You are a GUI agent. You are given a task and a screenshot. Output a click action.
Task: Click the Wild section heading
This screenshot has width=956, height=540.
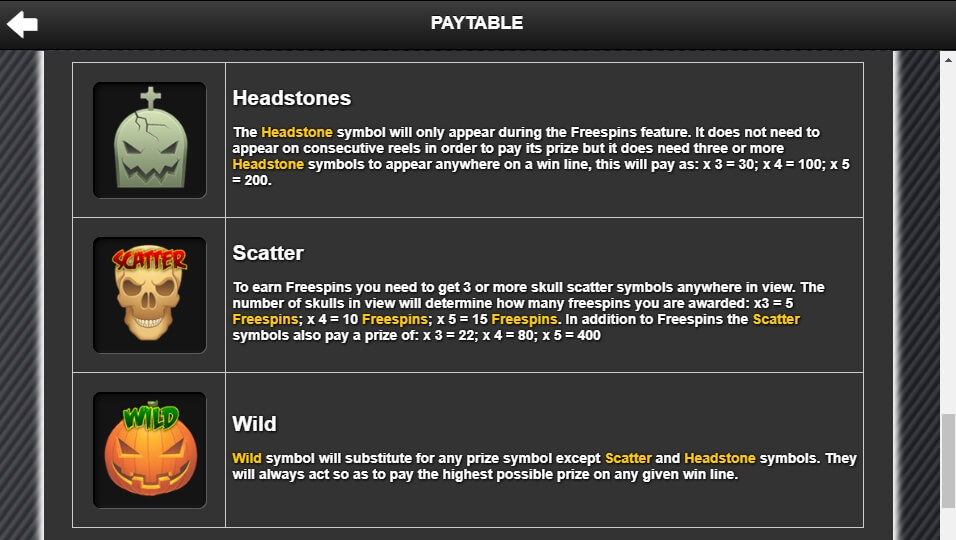click(x=254, y=424)
